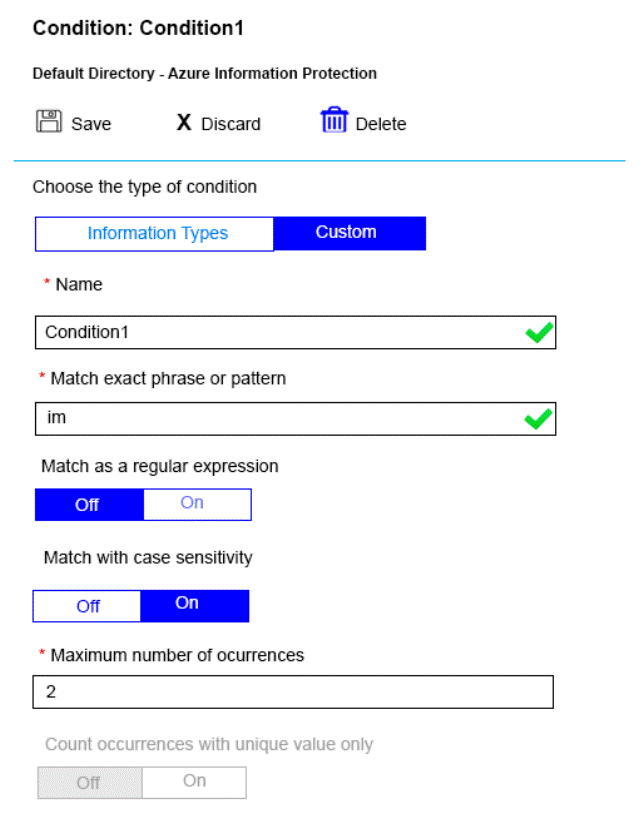Click the Save button label

click(x=91, y=124)
